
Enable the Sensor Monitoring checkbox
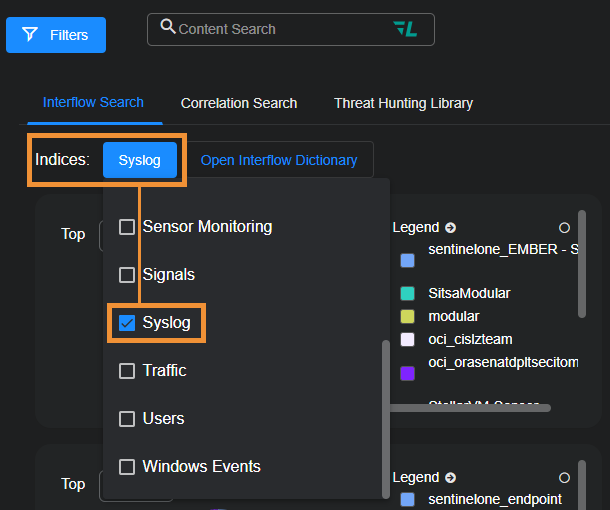point(127,227)
